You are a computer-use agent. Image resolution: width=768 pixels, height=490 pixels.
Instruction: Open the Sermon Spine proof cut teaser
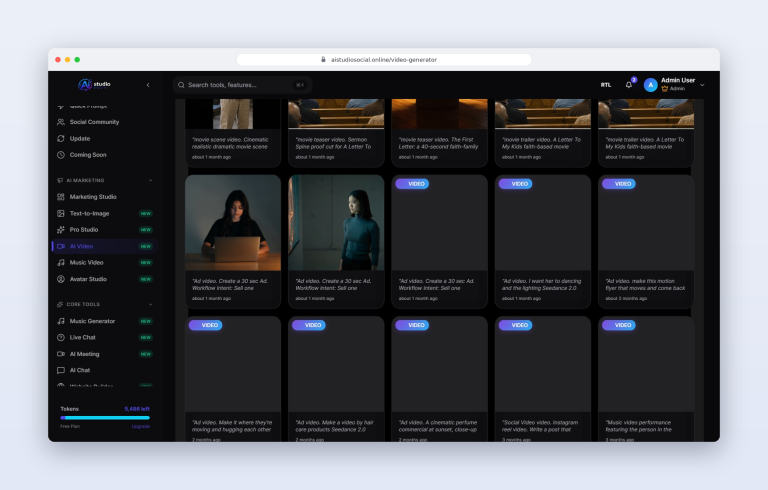click(336, 133)
